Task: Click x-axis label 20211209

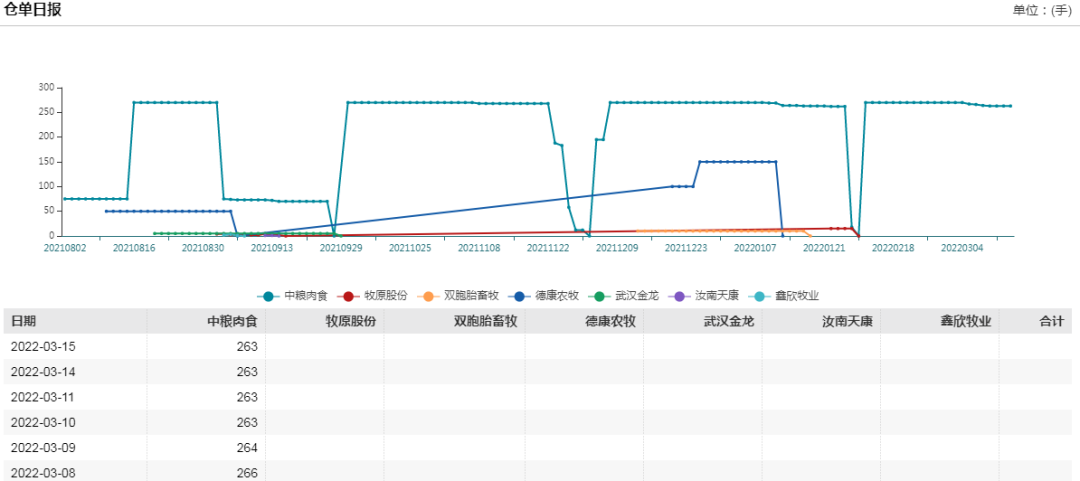Action: (617, 247)
